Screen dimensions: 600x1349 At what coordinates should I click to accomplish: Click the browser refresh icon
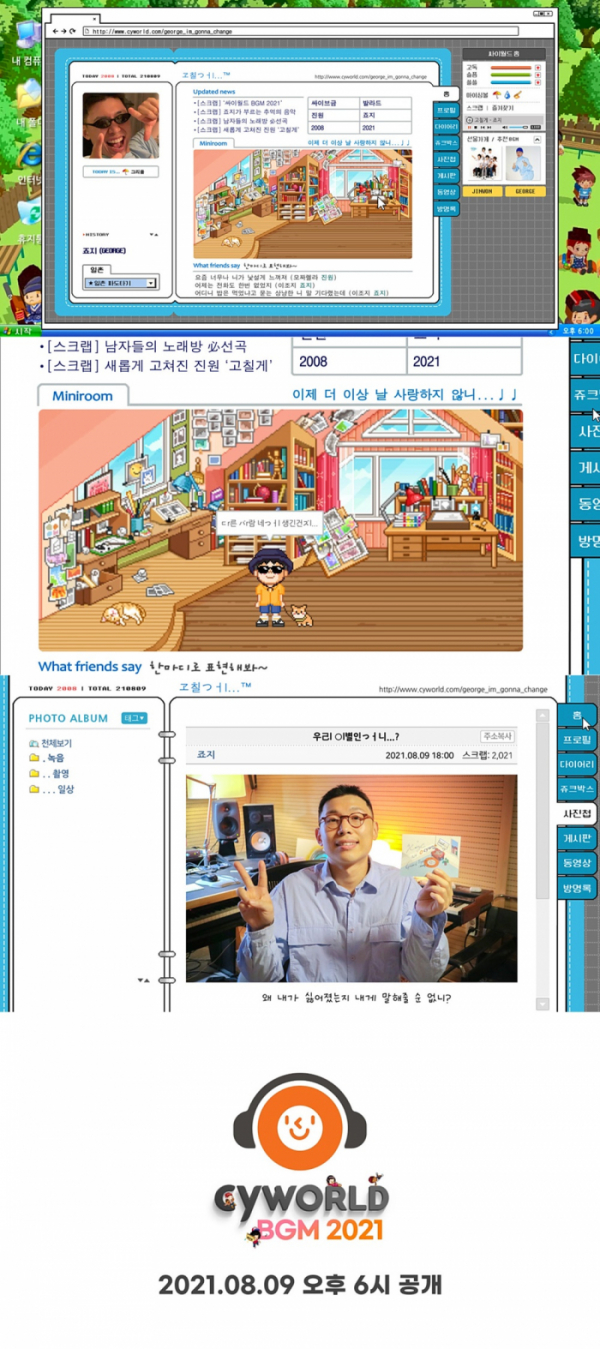(72, 31)
